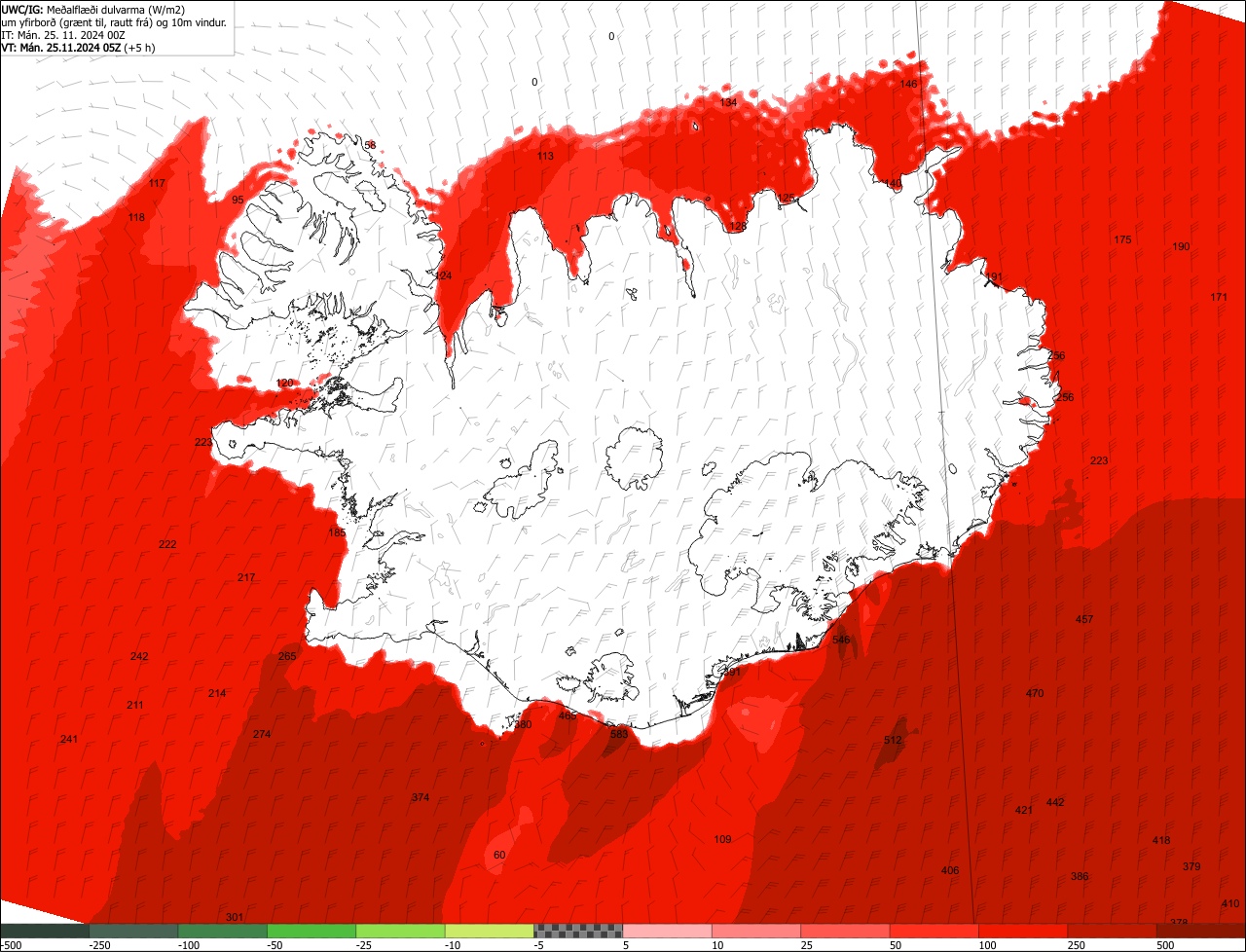Click the map value '512' in the dark red patch
This screenshot has height=952, width=1246.
tap(893, 740)
